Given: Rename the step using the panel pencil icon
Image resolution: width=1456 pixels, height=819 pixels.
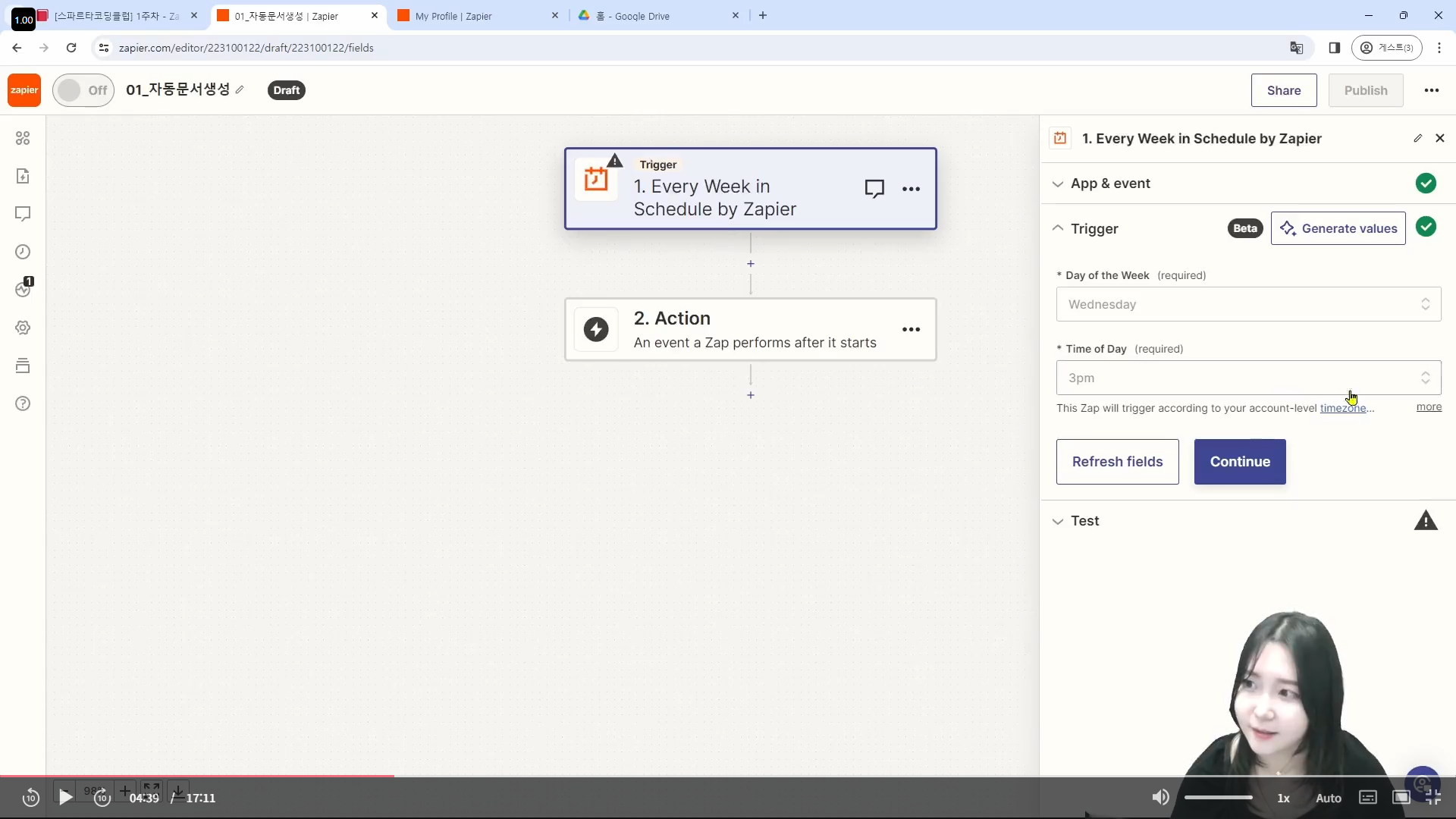Looking at the screenshot, I should click(x=1417, y=138).
